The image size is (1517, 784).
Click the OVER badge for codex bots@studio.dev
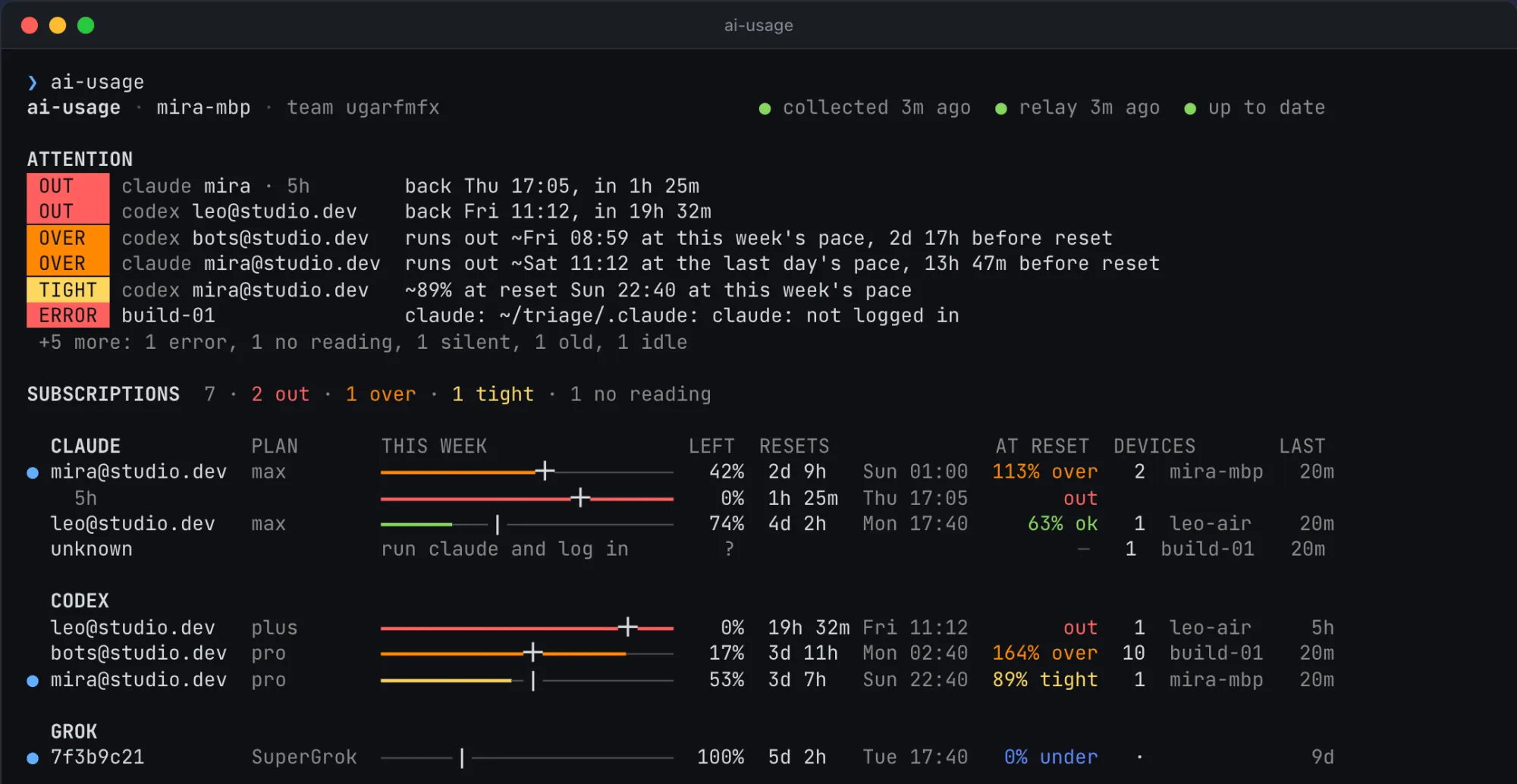pos(68,238)
